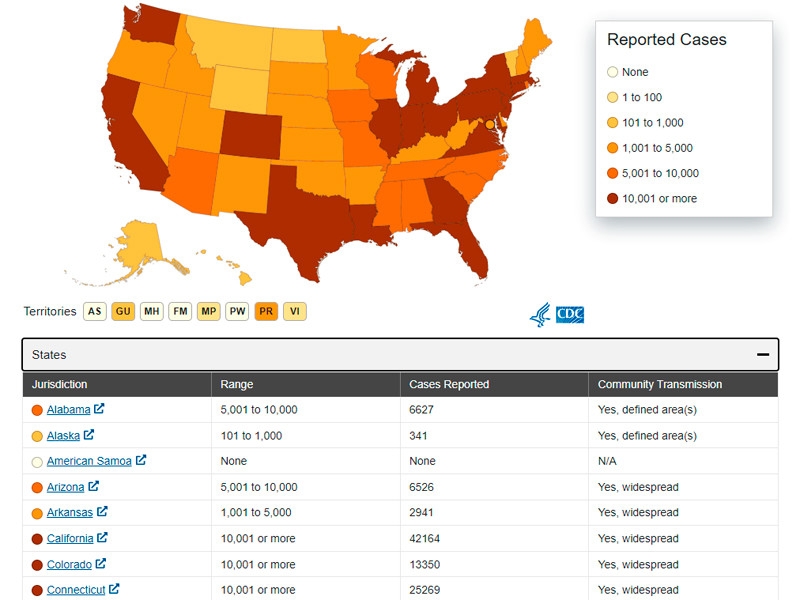Click the external link icon beside California
The height and width of the screenshot is (600, 800).
pyautogui.click(x=103, y=538)
